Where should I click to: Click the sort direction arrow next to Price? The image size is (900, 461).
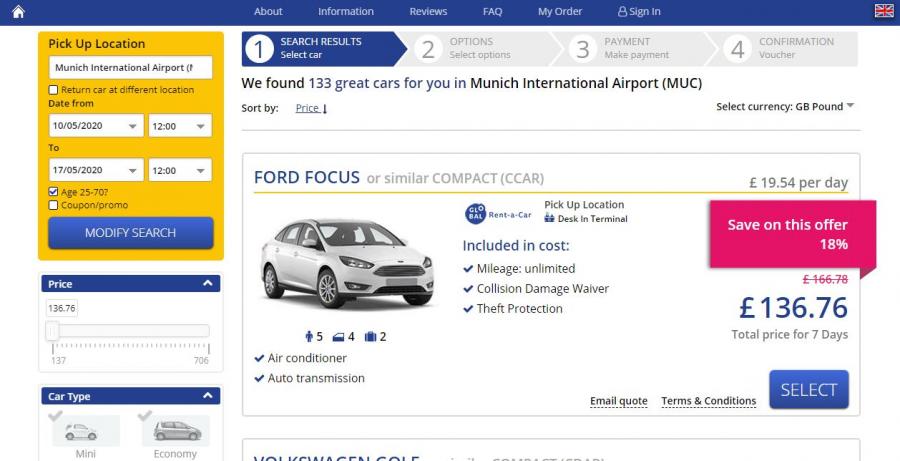(325, 109)
